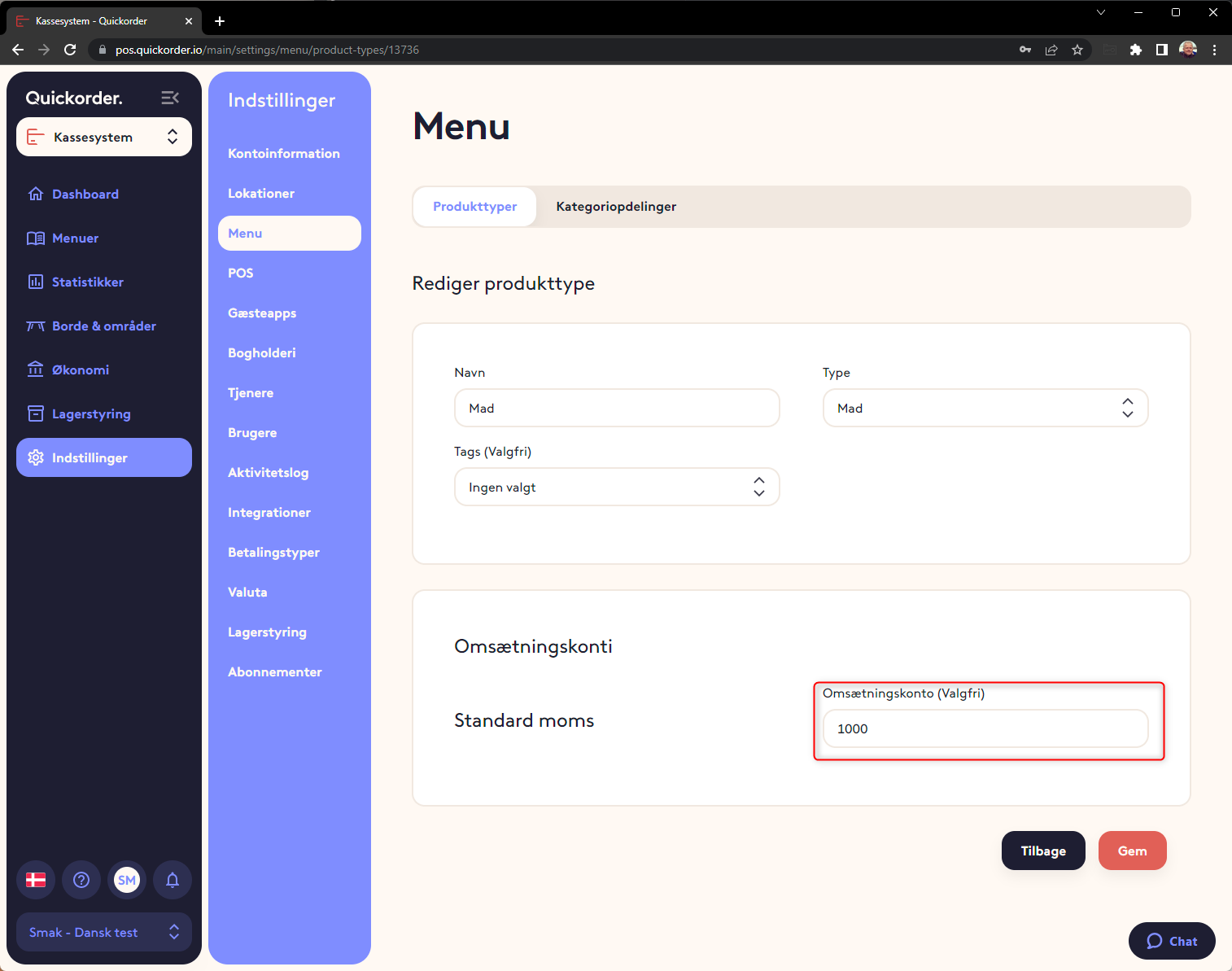Open Lagerstyring in main sidebar

104,413
